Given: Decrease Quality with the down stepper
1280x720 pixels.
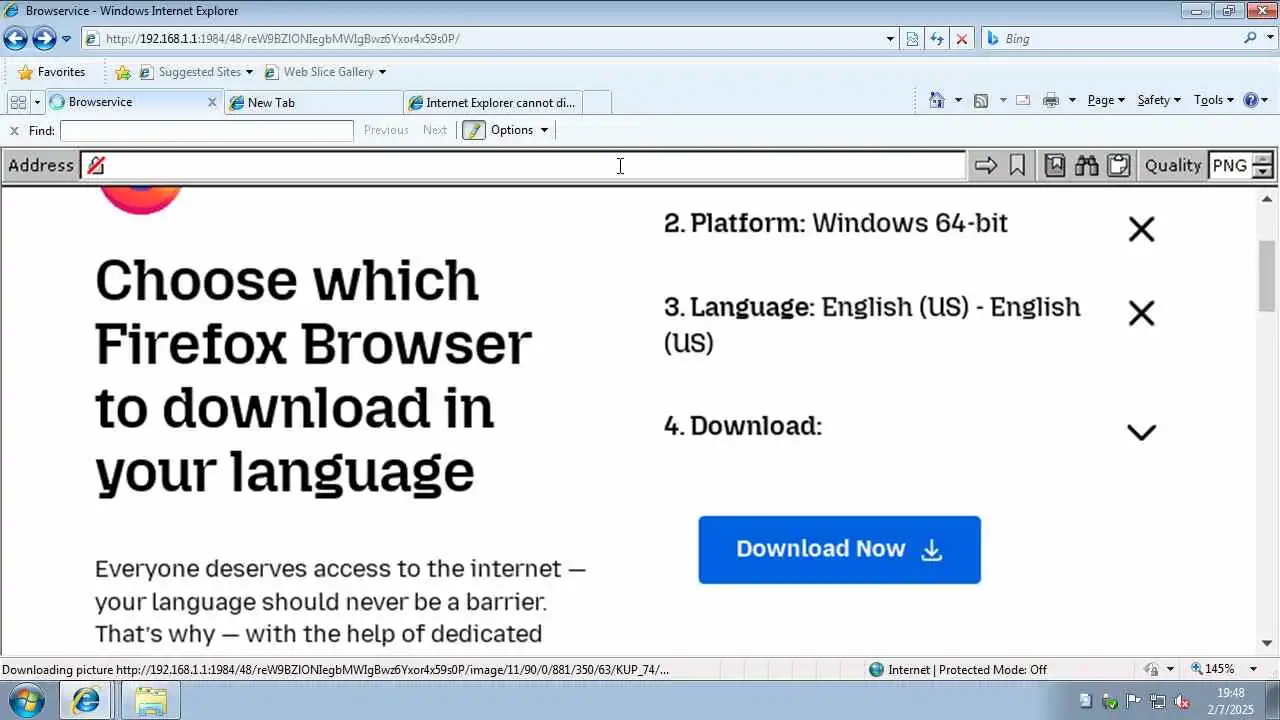Looking at the screenshot, I should point(1263,173).
